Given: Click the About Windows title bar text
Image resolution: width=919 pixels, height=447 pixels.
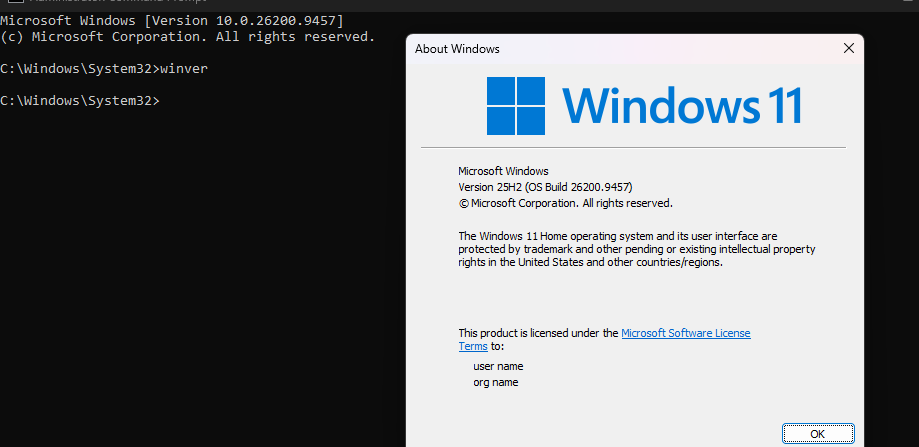Looking at the screenshot, I should pos(457,49).
